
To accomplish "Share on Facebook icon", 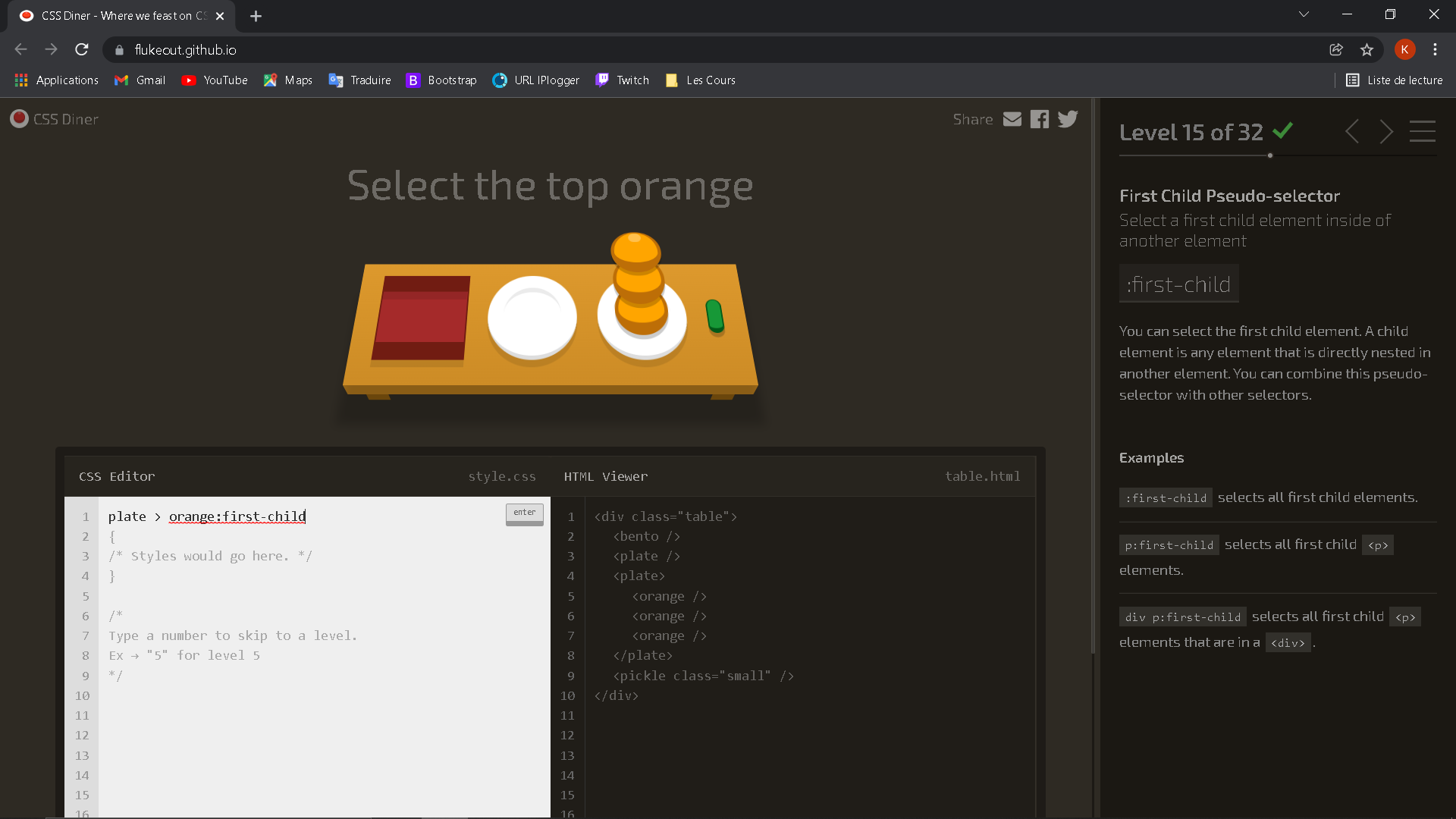I will (x=1040, y=119).
